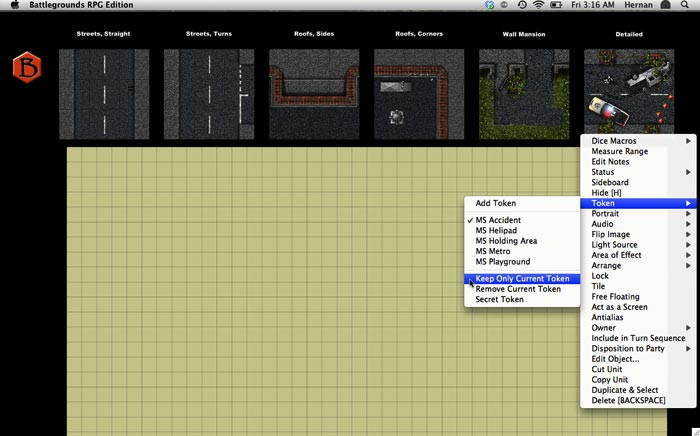The image size is (700, 436).
Task: Select the Wall Mansion tile thumbnail
Action: 524,94
